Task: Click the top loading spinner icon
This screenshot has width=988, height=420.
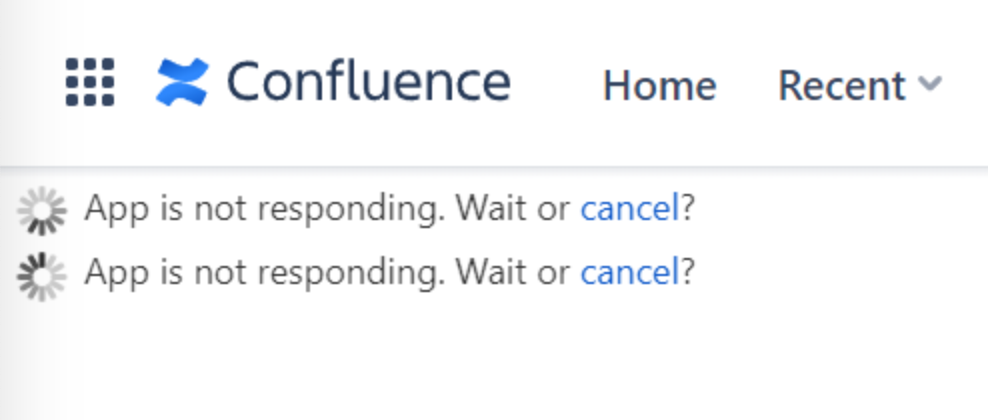Action: [42, 212]
